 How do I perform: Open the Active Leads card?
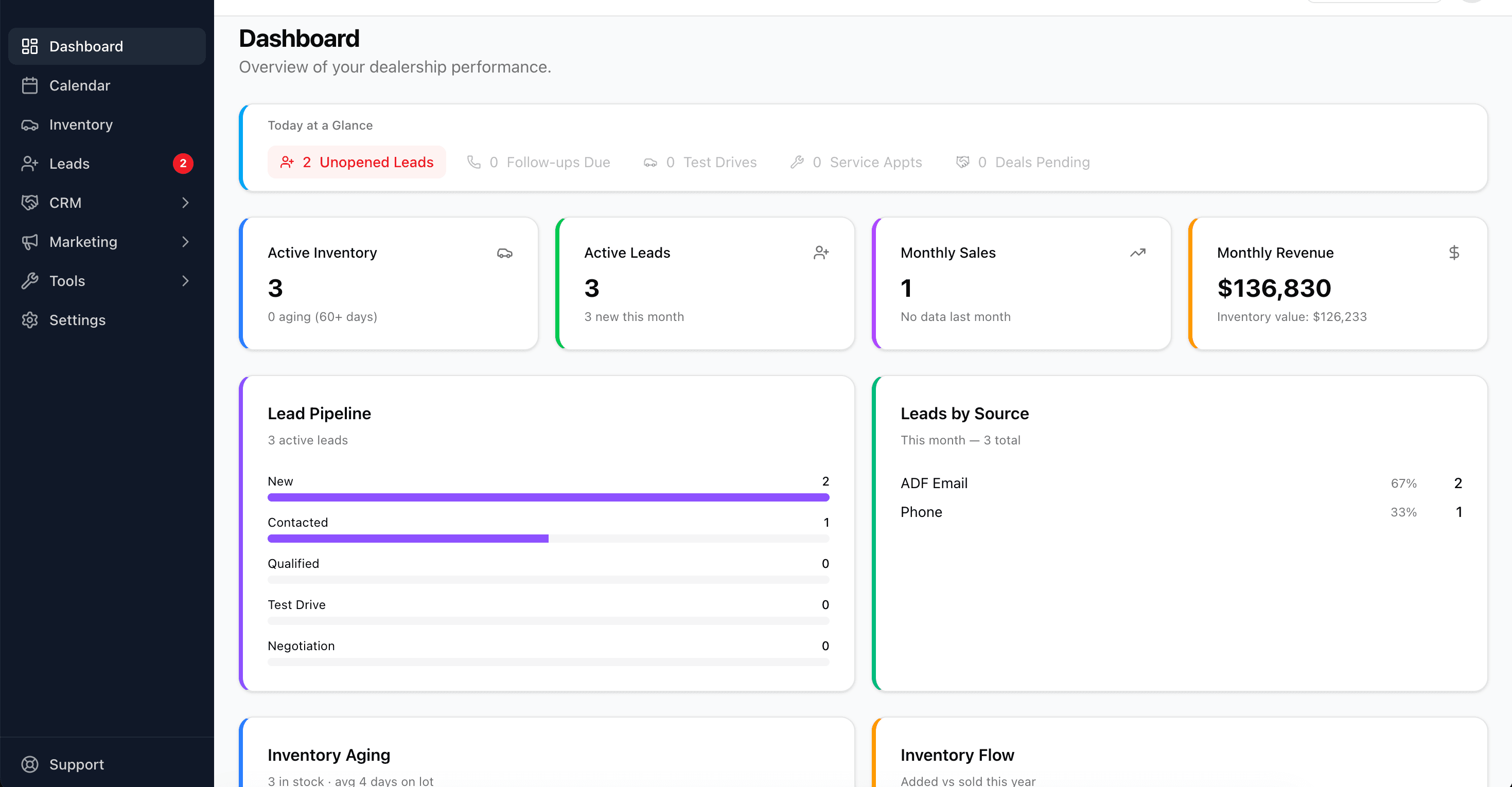[705, 283]
